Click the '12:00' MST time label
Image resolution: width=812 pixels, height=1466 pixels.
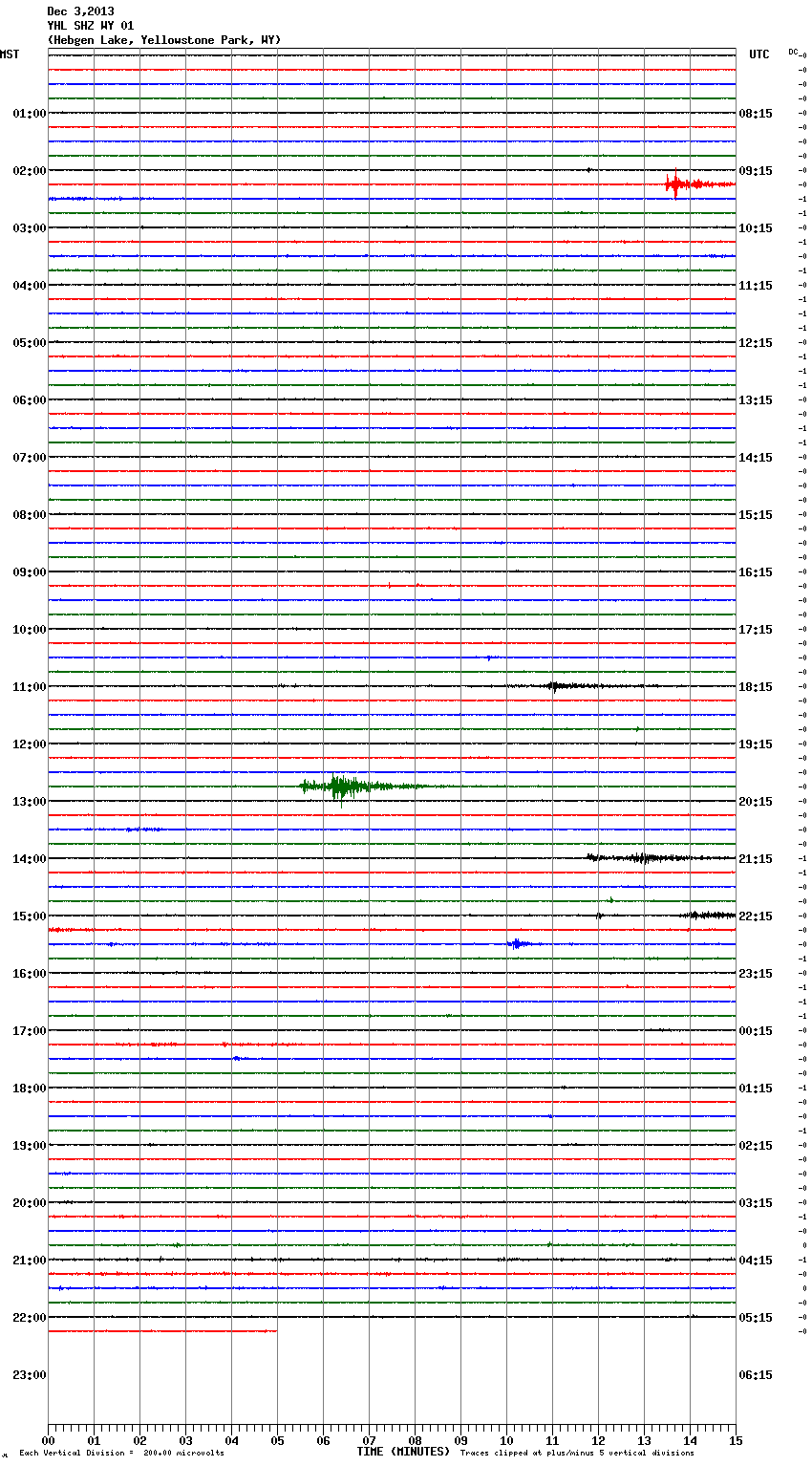click(29, 744)
